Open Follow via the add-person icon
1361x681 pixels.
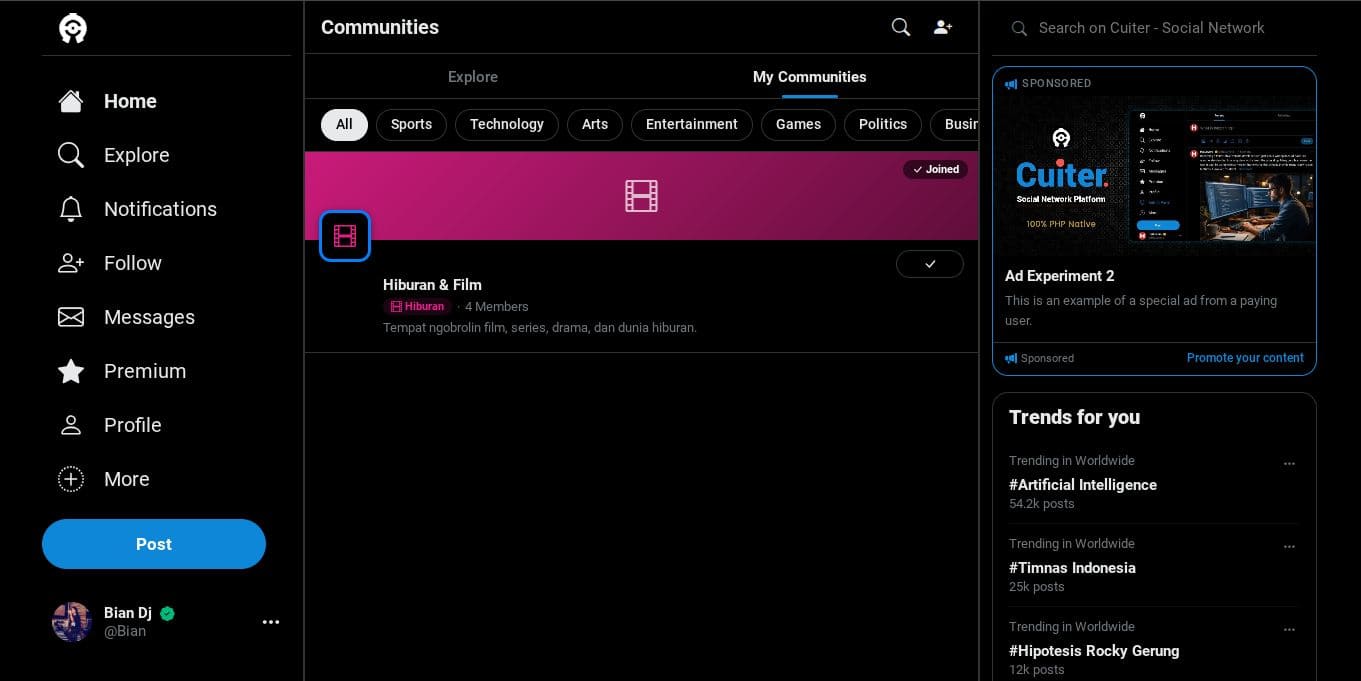point(71,263)
